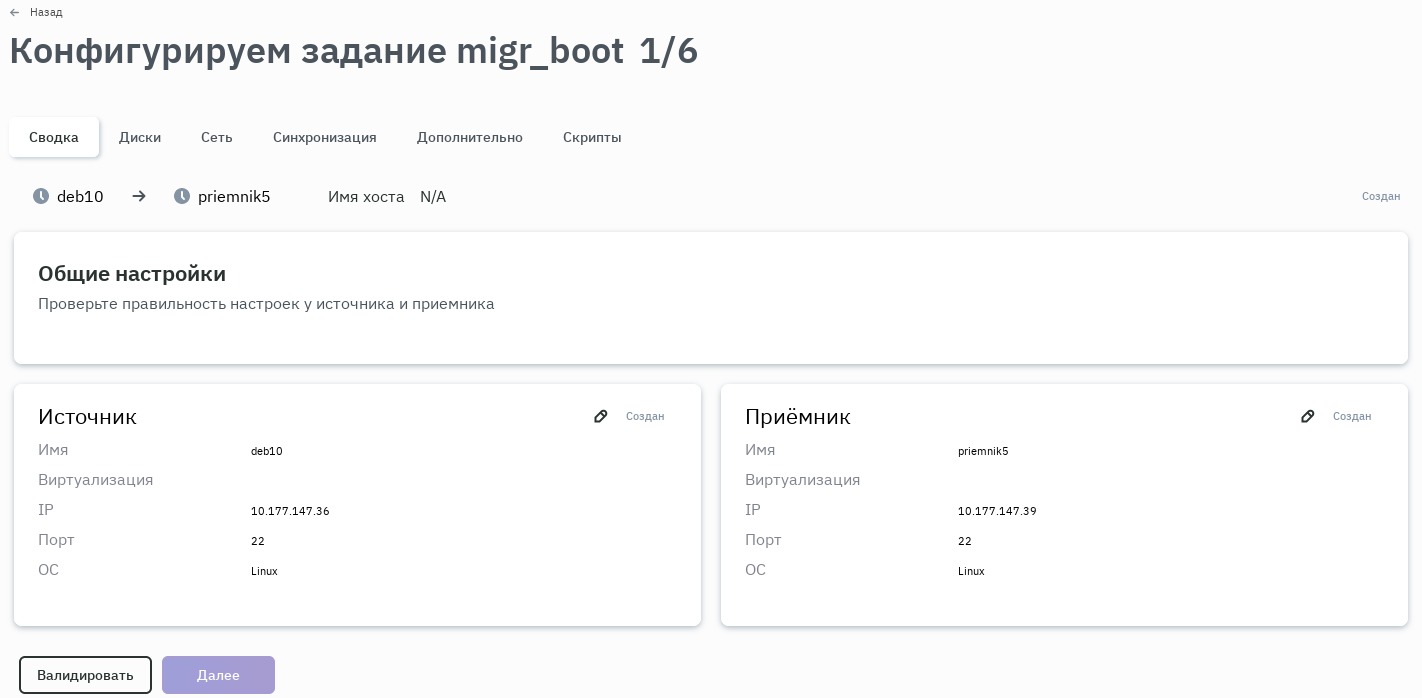The image size is (1422, 698).
Task: Select the source IP 10.177.147.36
Action: click(290, 511)
